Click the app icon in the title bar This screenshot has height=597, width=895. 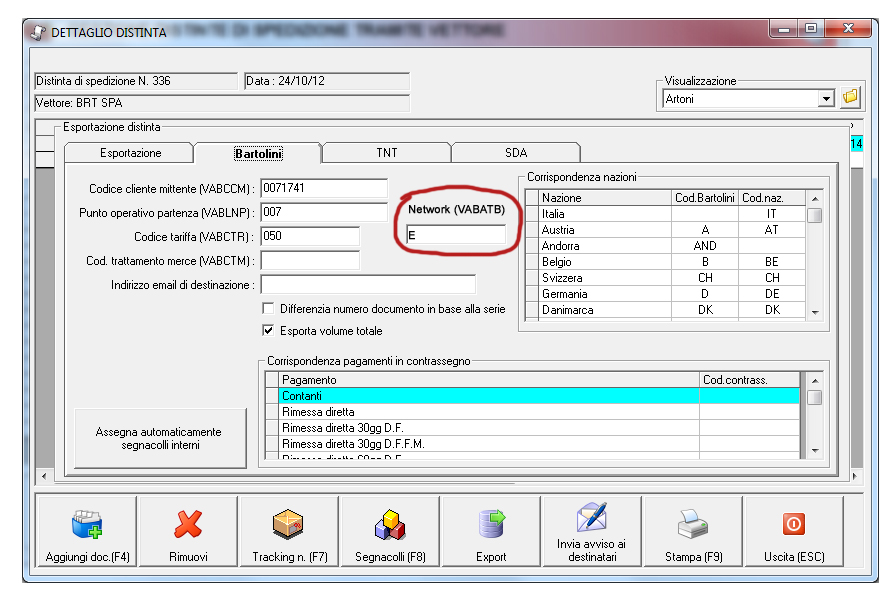[38, 33]
